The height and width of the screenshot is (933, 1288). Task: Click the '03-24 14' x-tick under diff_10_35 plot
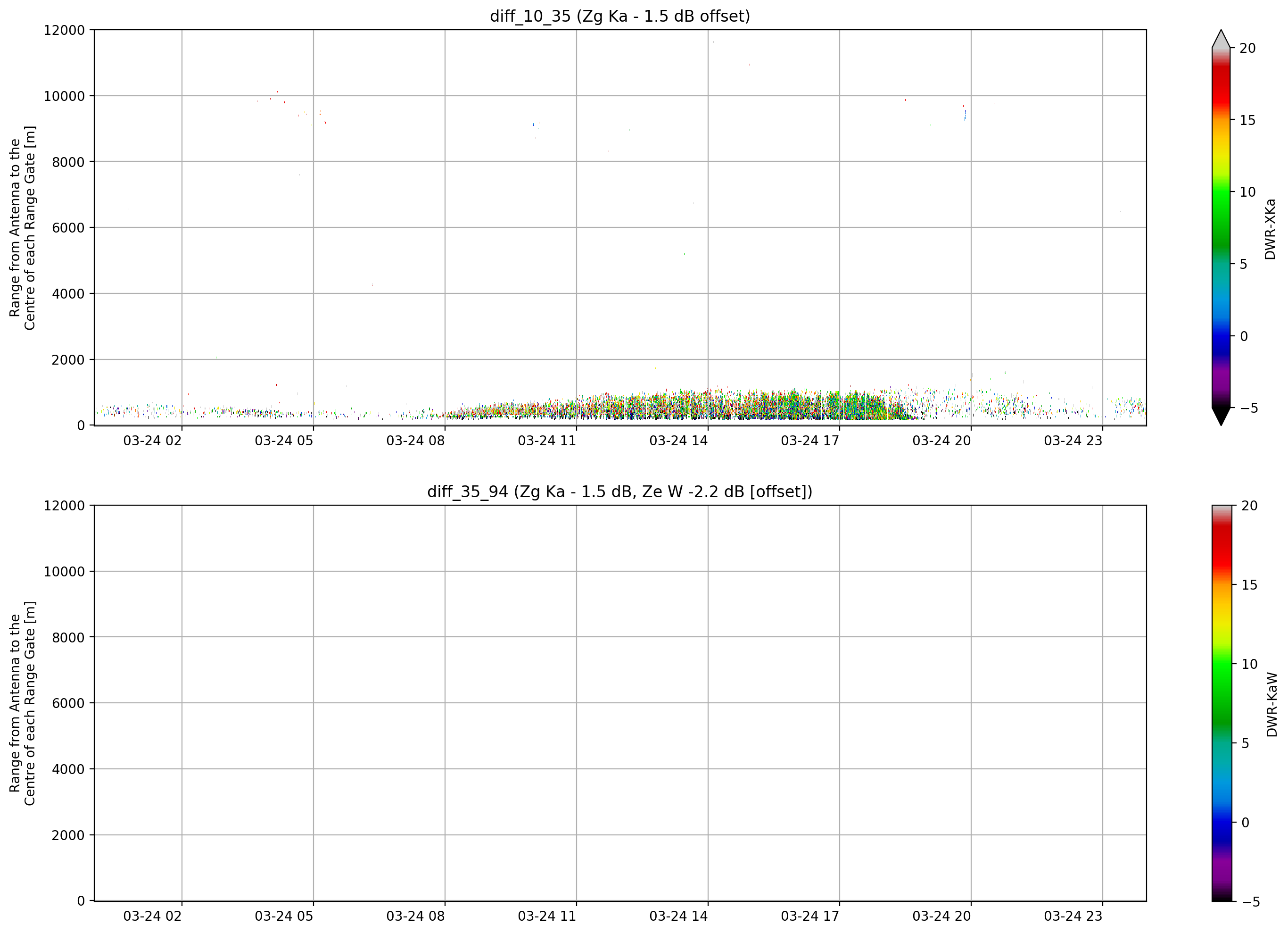pos(678,441)
